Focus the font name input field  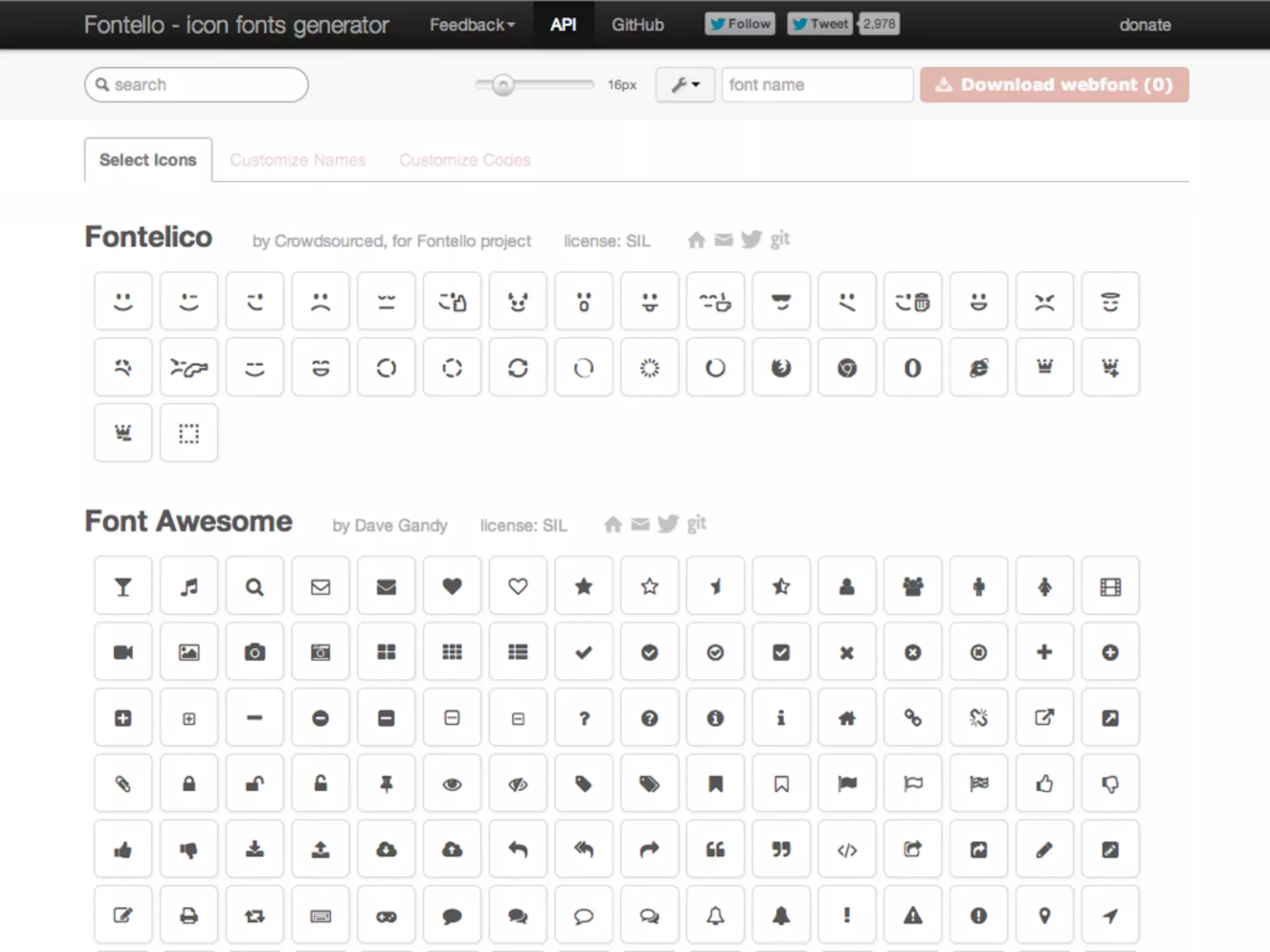[817, 84]
